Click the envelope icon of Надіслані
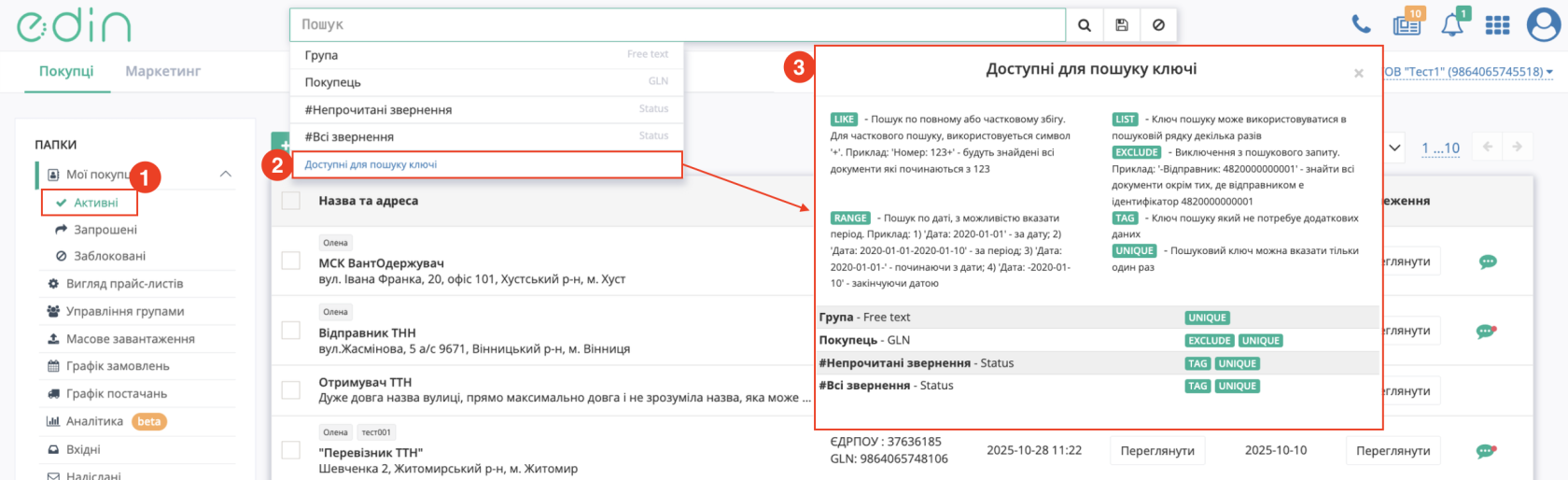 tap(53, 475)
